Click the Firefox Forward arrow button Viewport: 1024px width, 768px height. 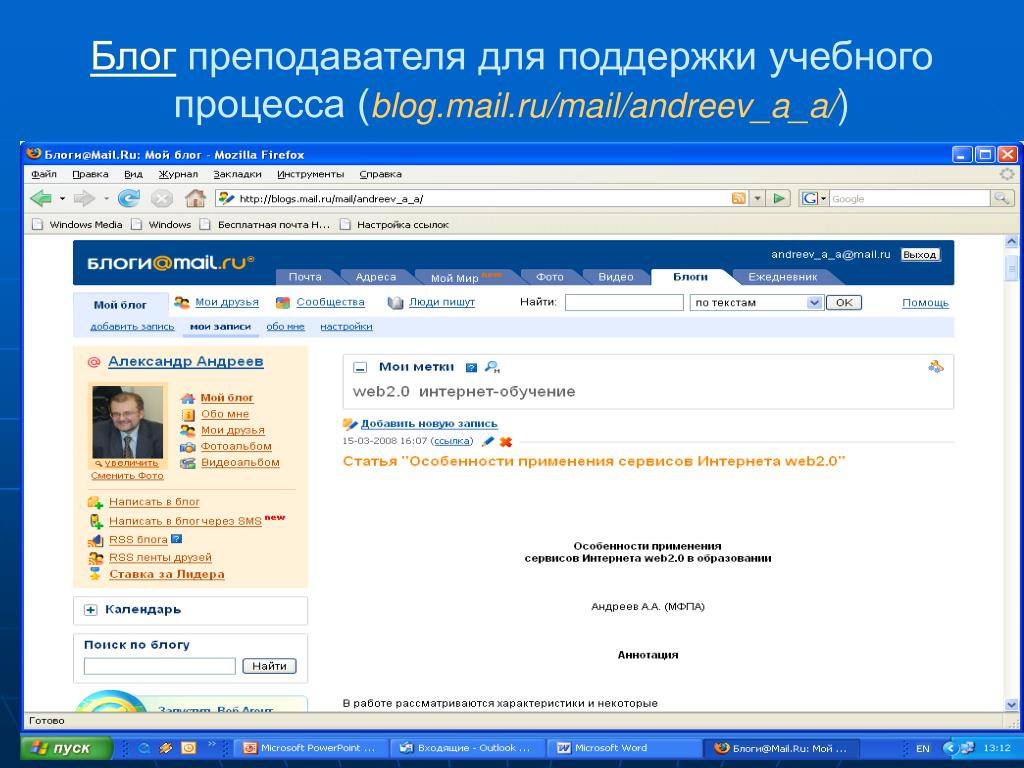[84, 199]
